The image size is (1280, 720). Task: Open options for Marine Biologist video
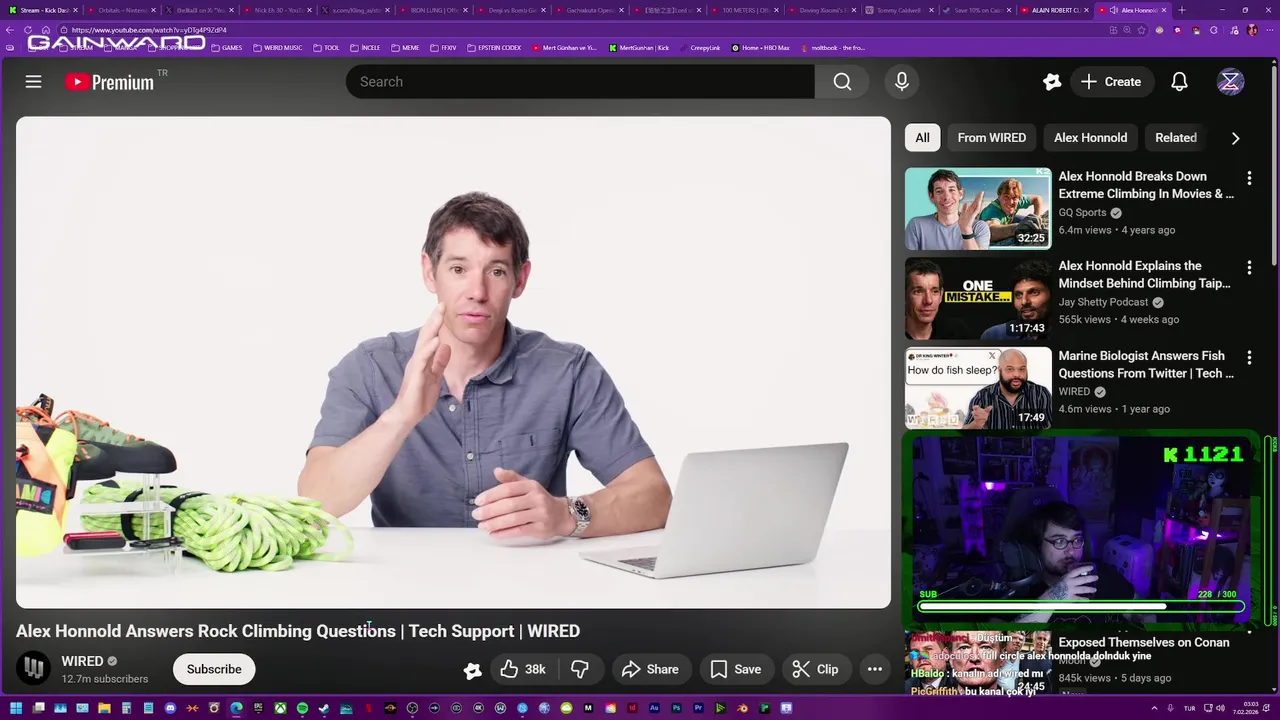(1249, 357)
